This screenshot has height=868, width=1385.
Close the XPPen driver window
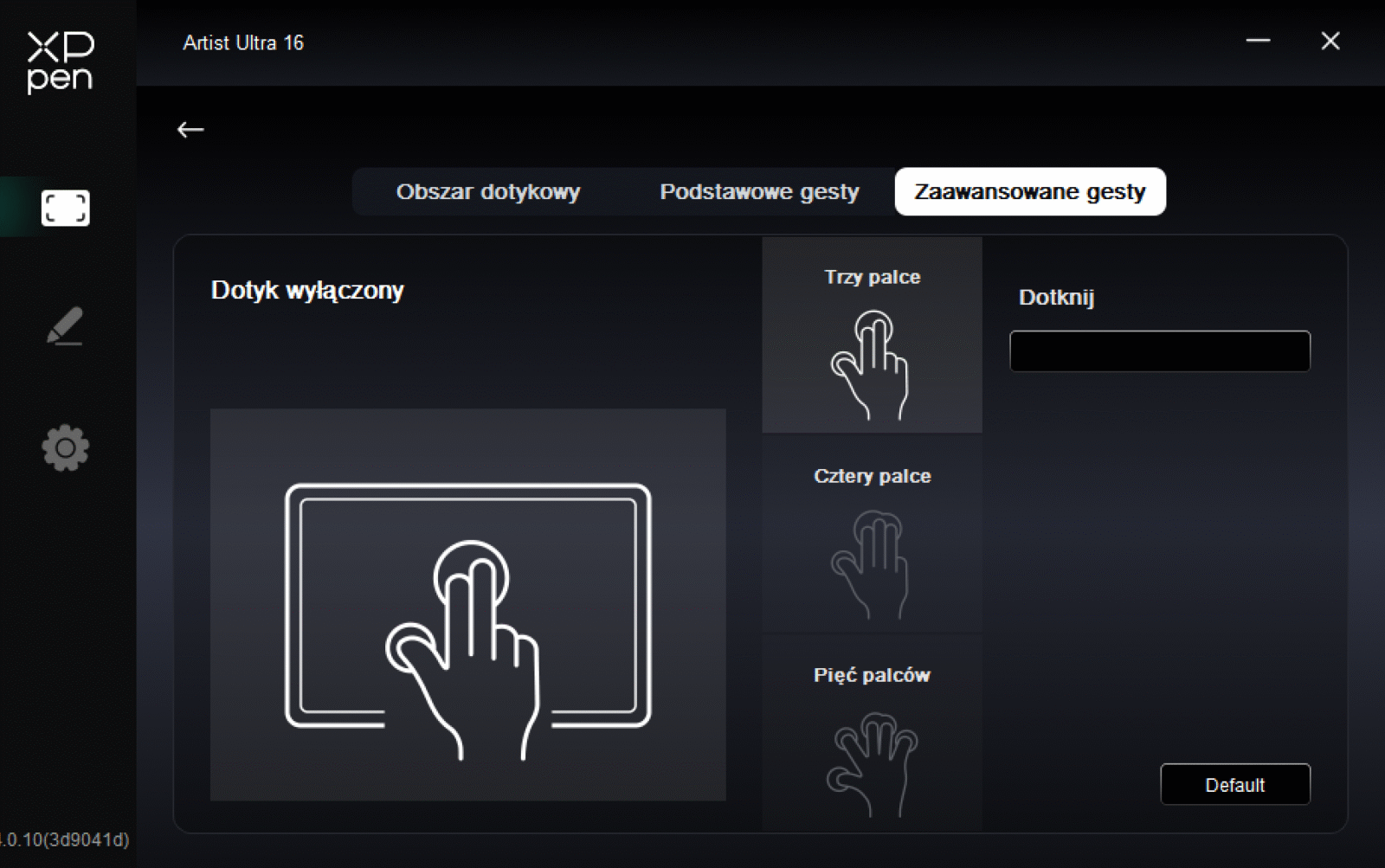point(1330,41)
